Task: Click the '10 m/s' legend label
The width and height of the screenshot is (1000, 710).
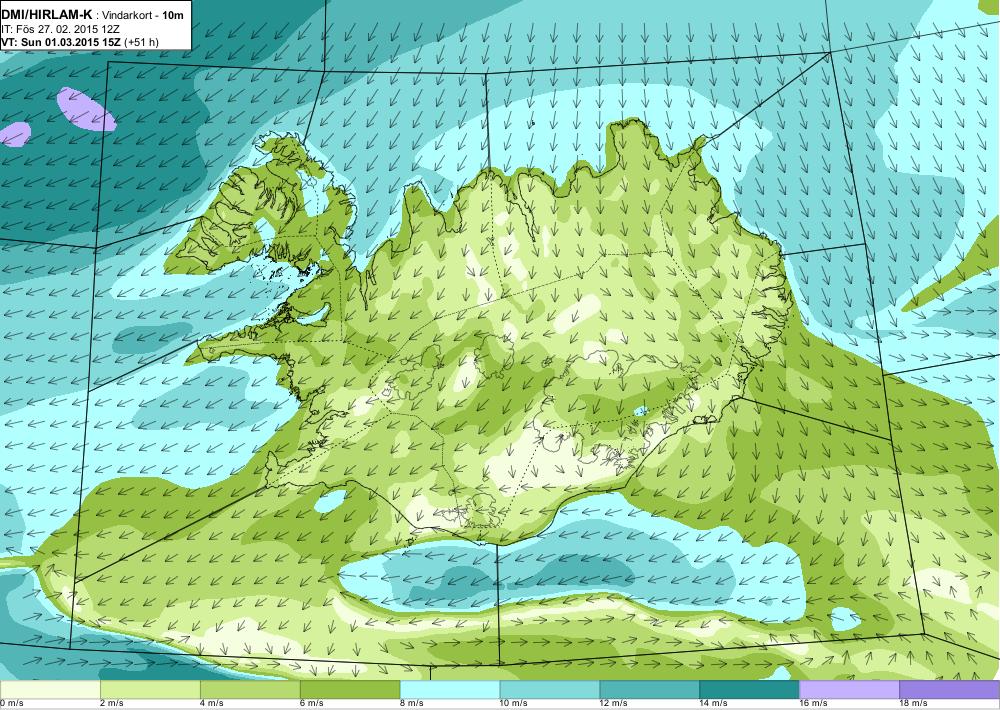Action: (514, 703)
